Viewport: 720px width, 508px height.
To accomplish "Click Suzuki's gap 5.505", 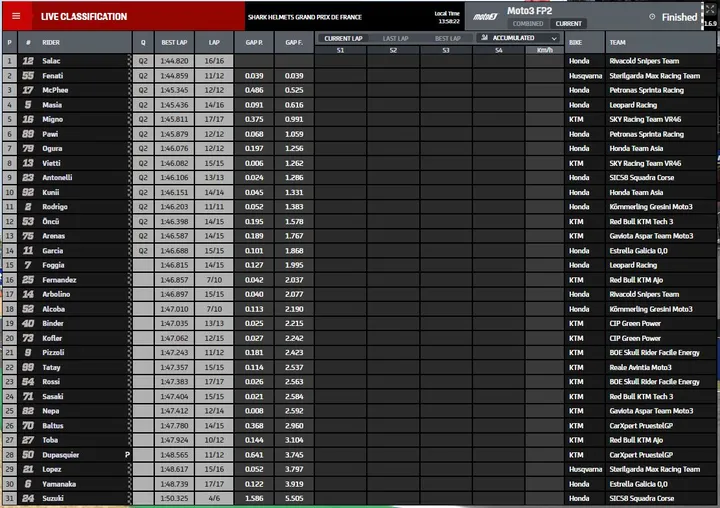I will [x=294, y=498].
